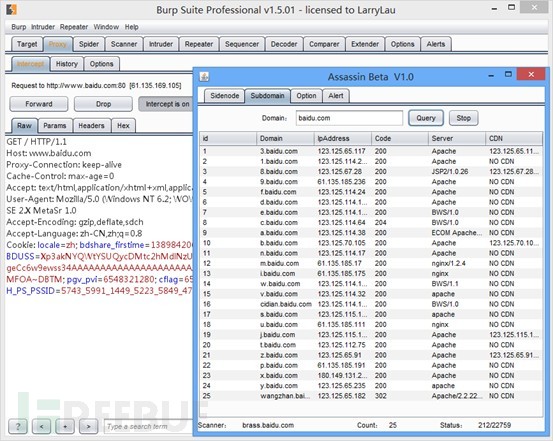Screen dimensions: 553x441
Task: Select the History sub-tab
Action: tap(67, 64)
